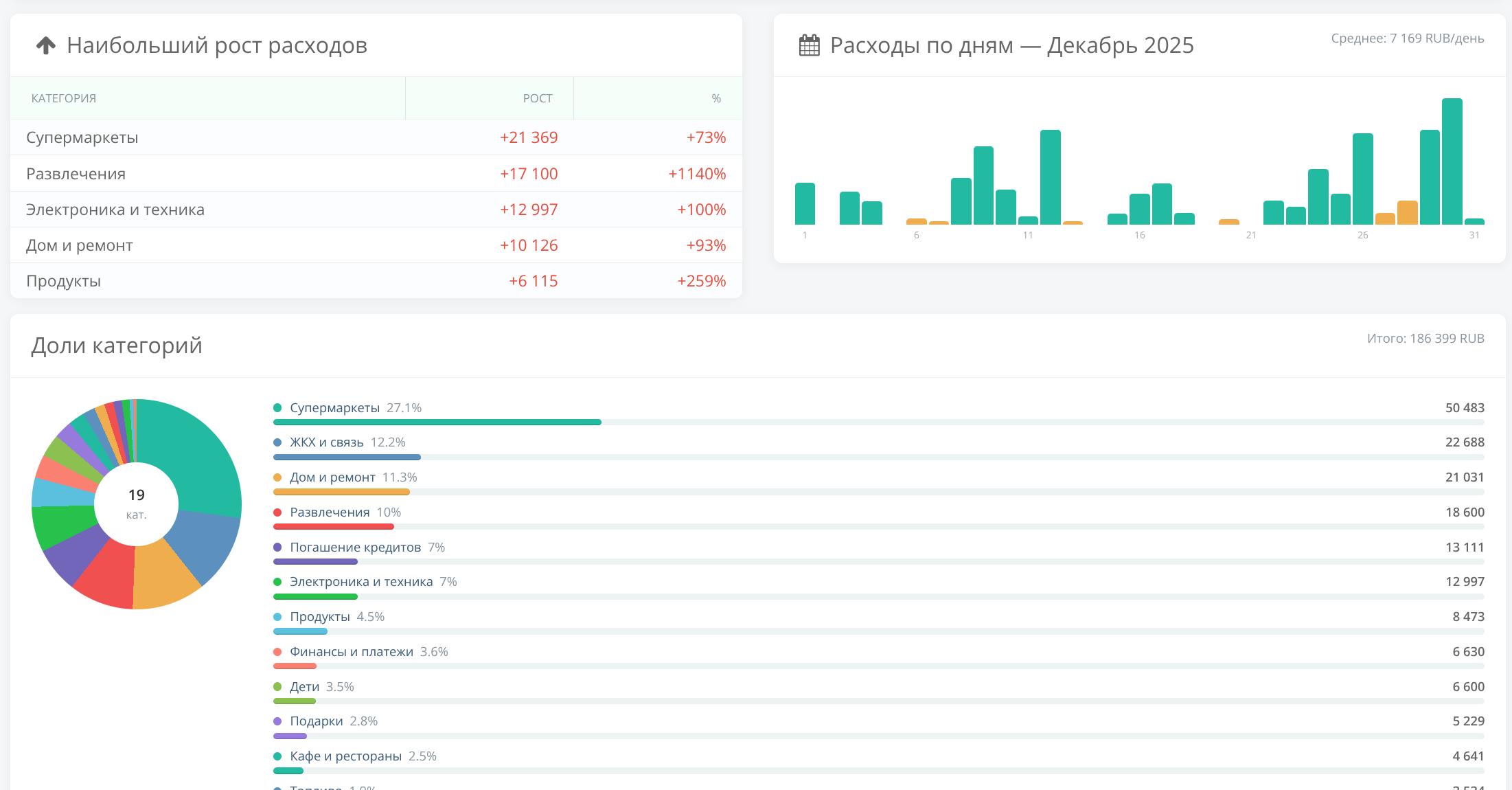Viewport: 1512px width, 790px height.
Task: Click the purple dot next to Погашение кредитов
Action: point(277,548)
